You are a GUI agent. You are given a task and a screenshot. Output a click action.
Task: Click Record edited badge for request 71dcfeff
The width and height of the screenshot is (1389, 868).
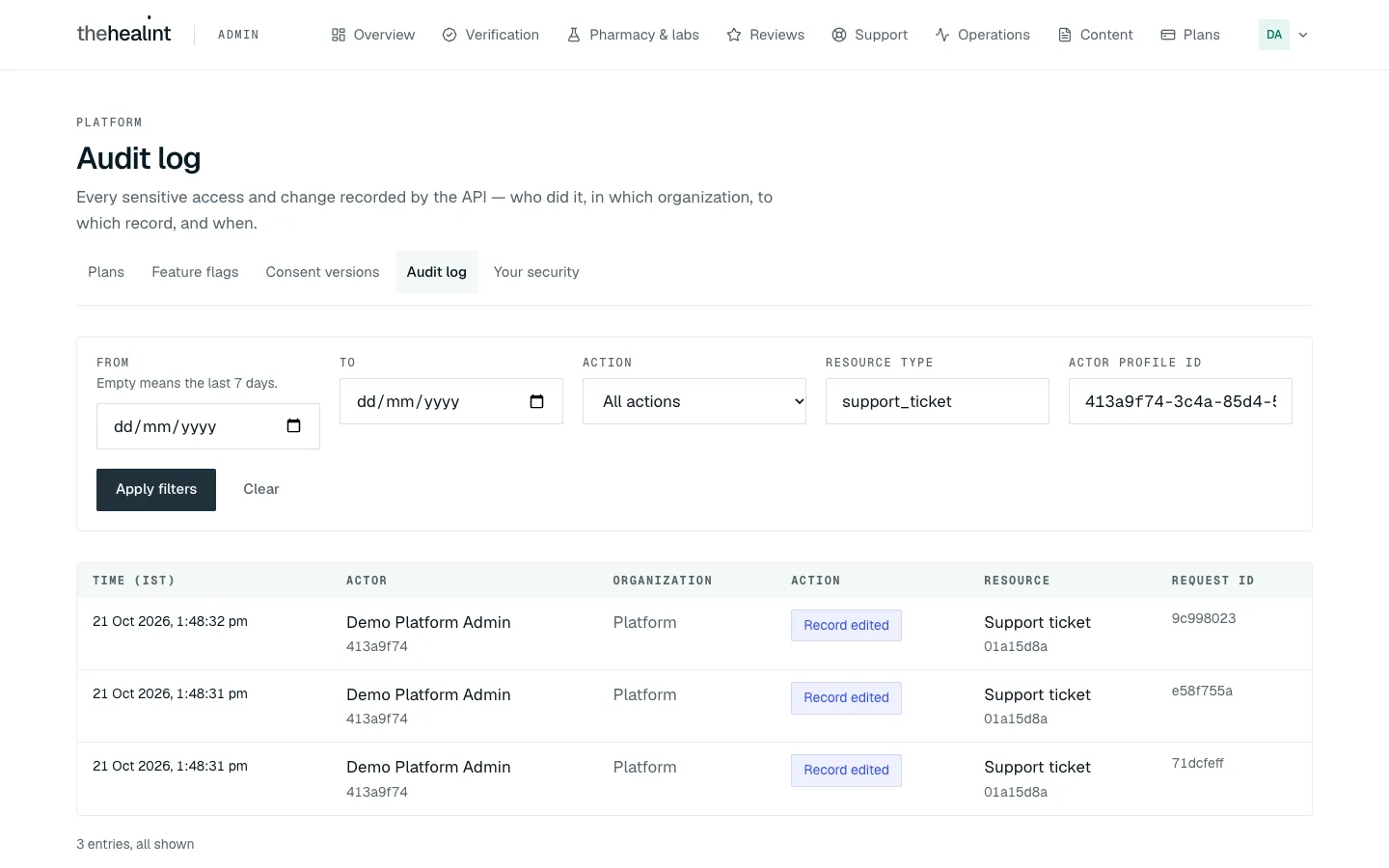[846, 771]
